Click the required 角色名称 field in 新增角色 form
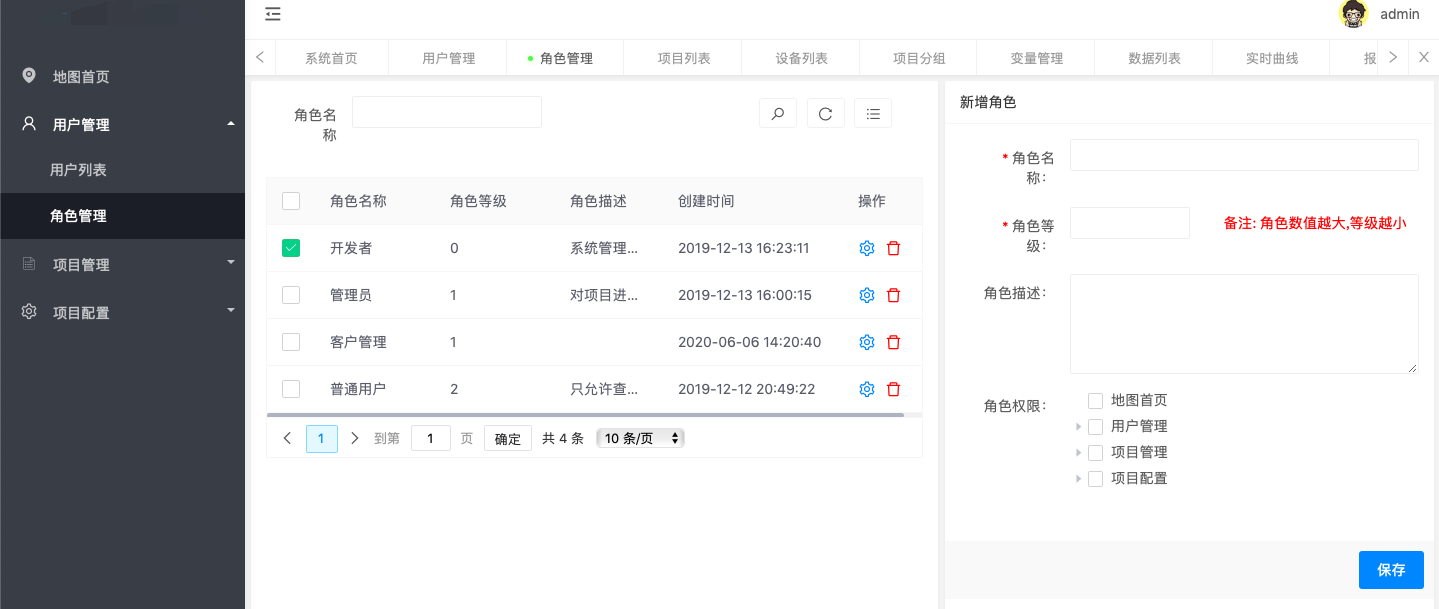1439x609 pixels. tap(1244, 155)
